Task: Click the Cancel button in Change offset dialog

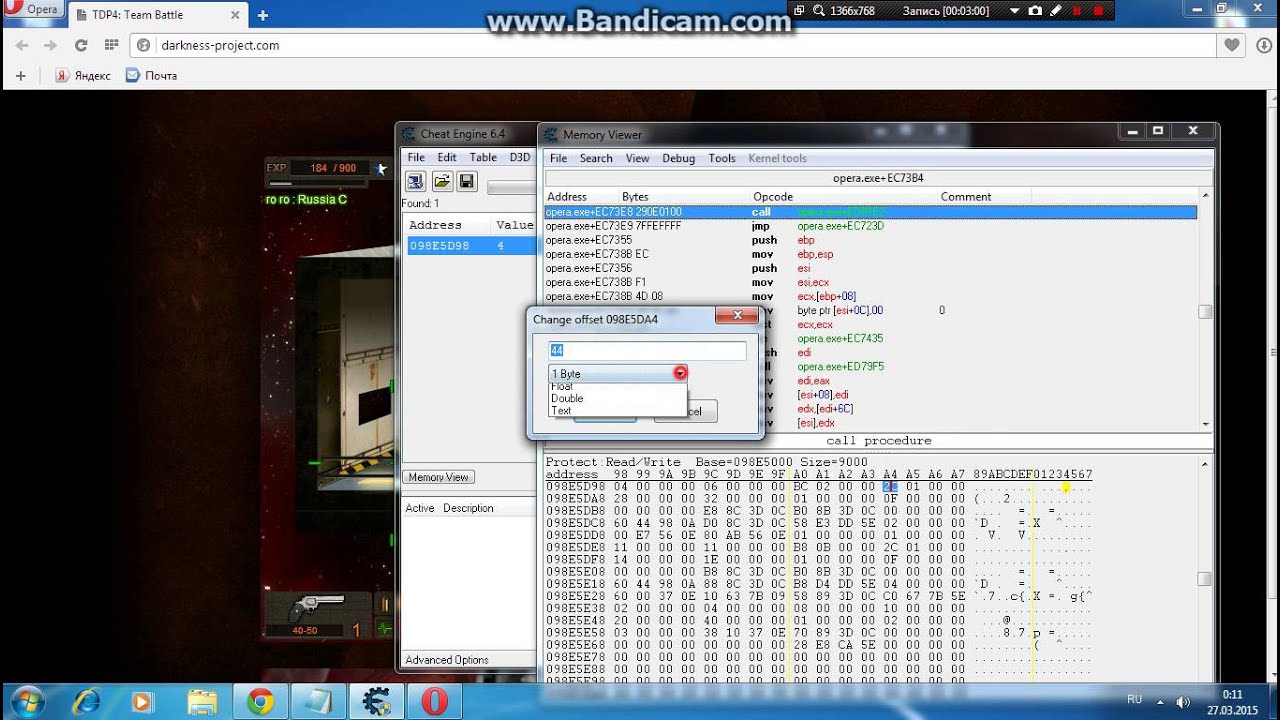Action: coord(686,411)
